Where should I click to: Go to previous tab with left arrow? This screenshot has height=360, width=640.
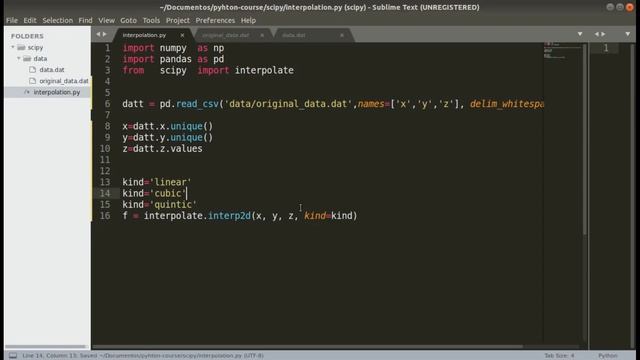point(98,35)
